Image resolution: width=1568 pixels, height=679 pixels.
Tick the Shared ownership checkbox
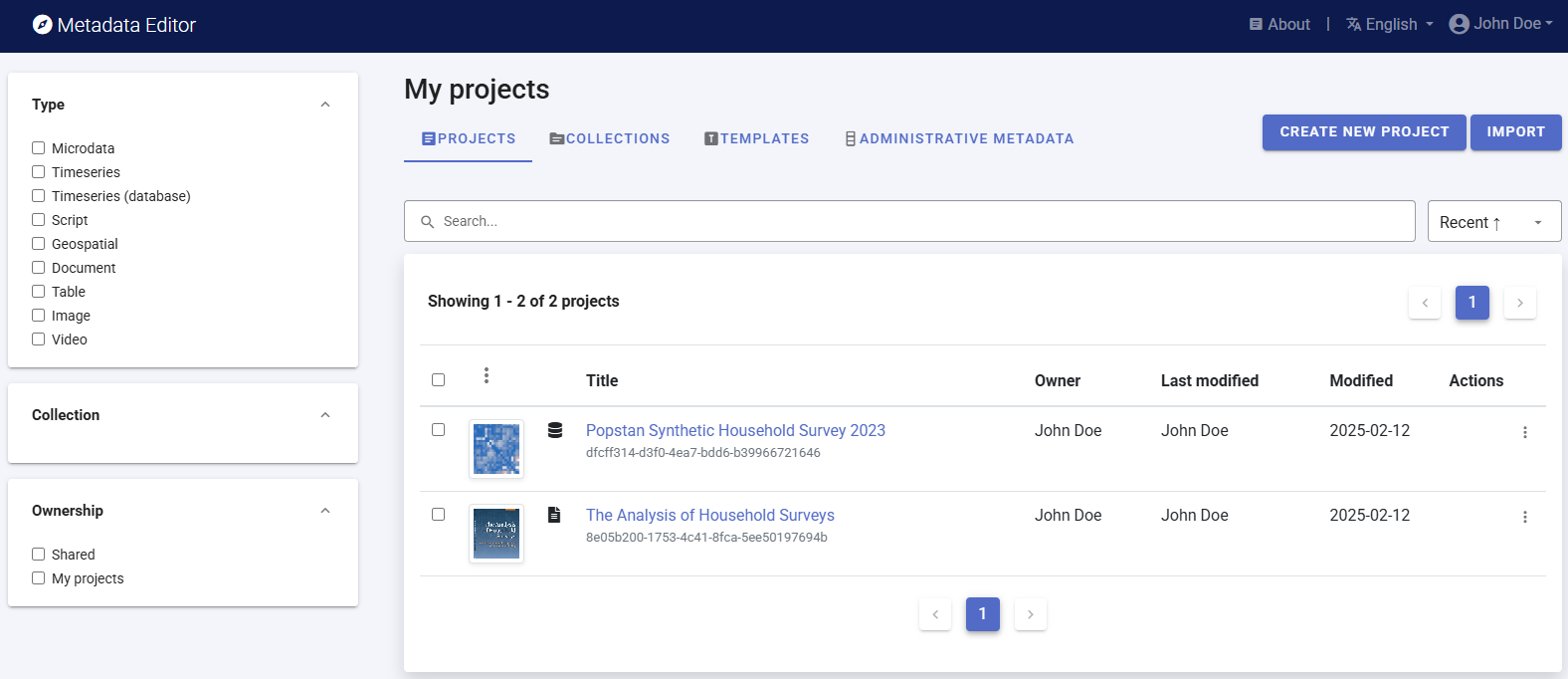click(39, 555)
